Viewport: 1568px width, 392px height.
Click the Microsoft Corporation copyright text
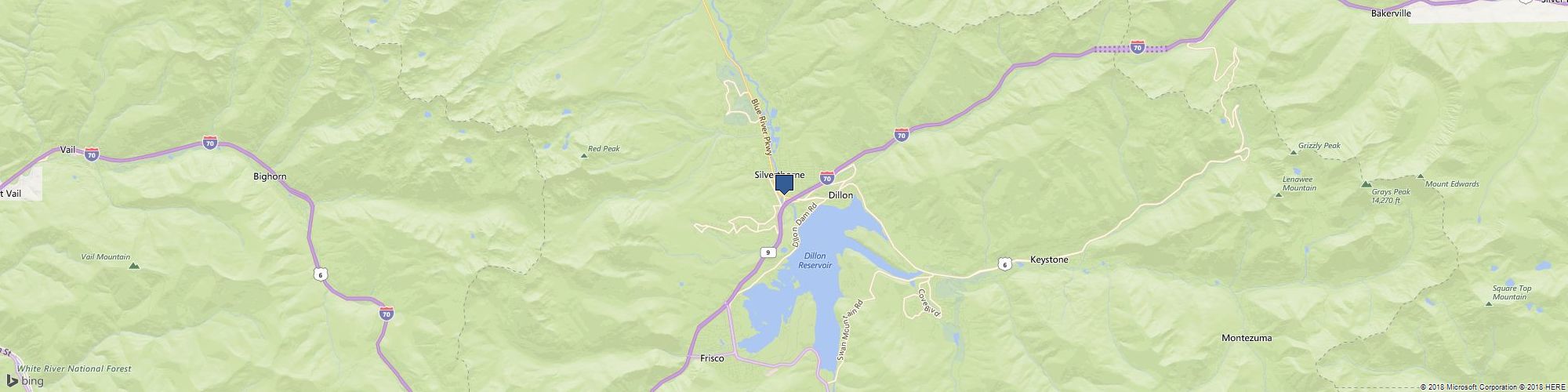[1466, 387]
